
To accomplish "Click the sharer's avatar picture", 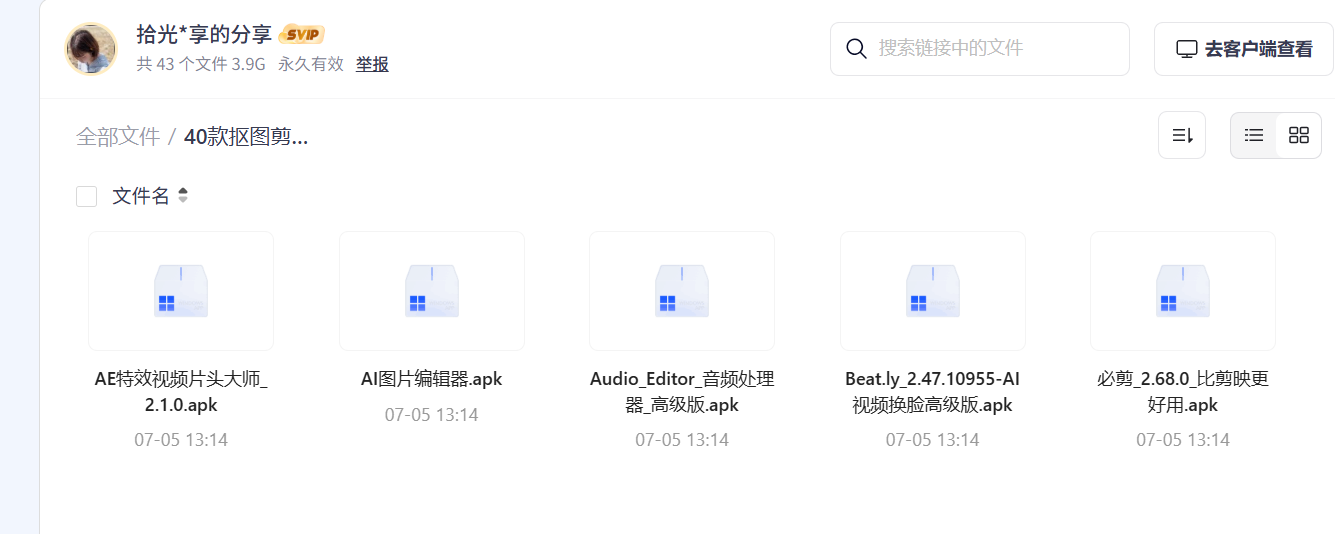I will [92, 49].
